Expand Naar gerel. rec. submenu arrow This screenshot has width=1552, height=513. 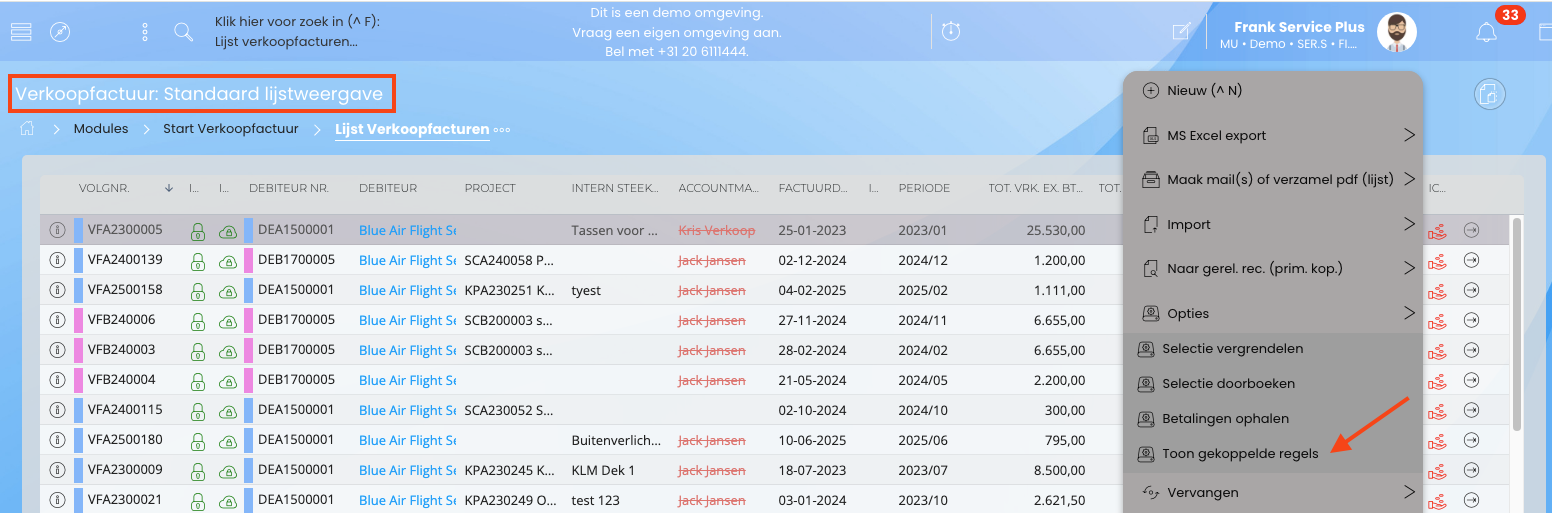pyautogui.click(x=1409, y=268)
